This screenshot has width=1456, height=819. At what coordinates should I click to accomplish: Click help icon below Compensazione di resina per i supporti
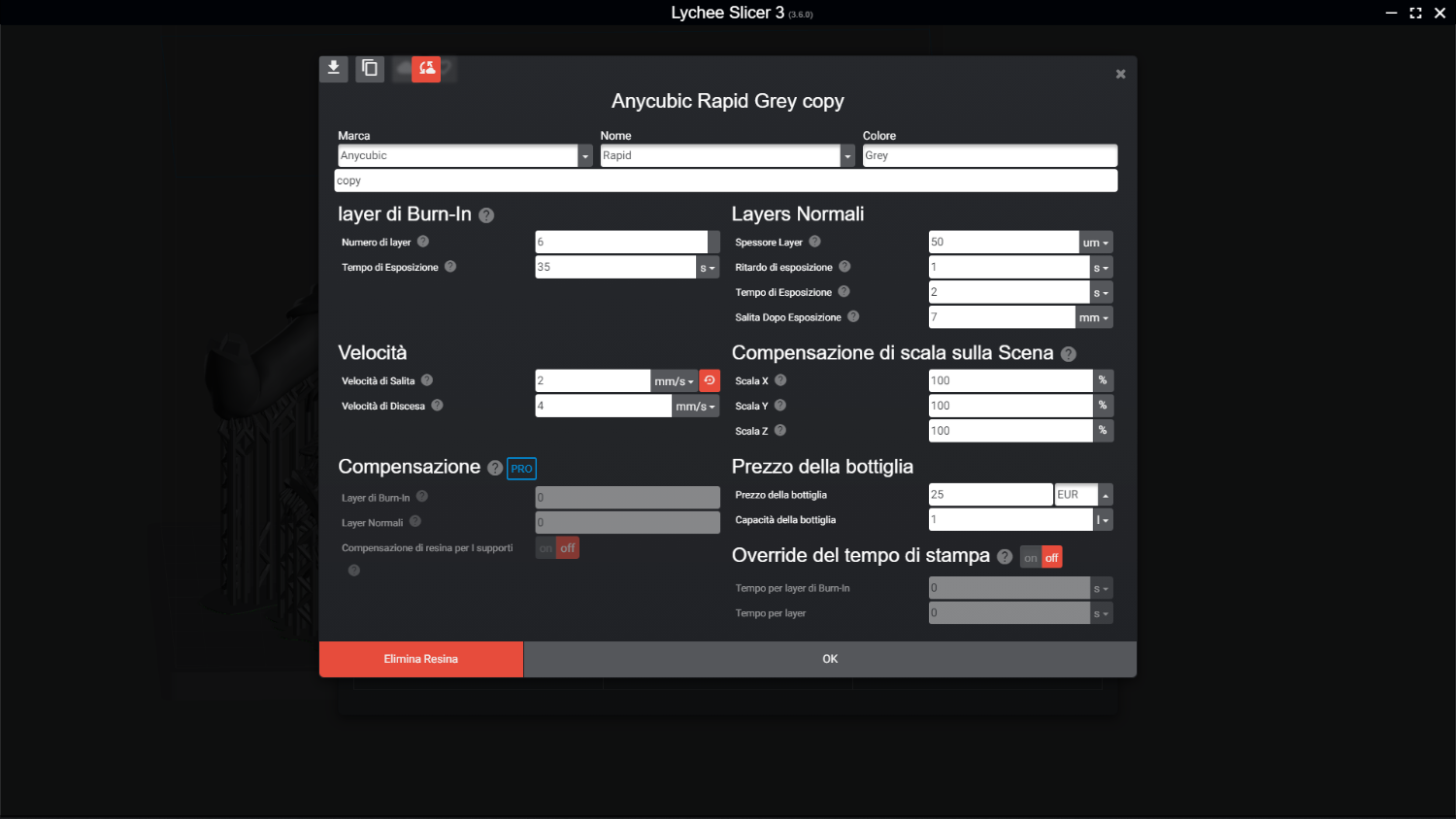pos(354,571)
